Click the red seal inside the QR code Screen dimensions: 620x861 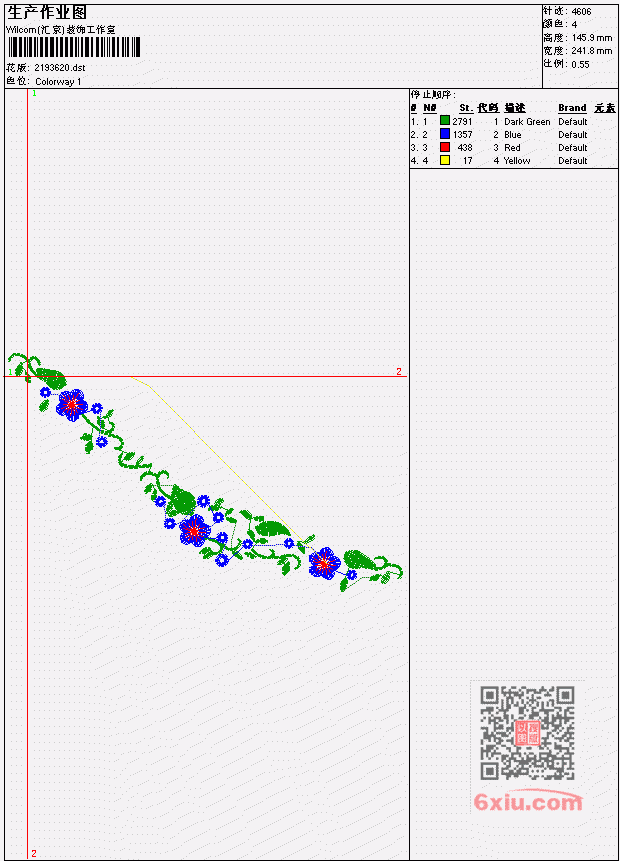pyautogui.click(x=527, y=733)
